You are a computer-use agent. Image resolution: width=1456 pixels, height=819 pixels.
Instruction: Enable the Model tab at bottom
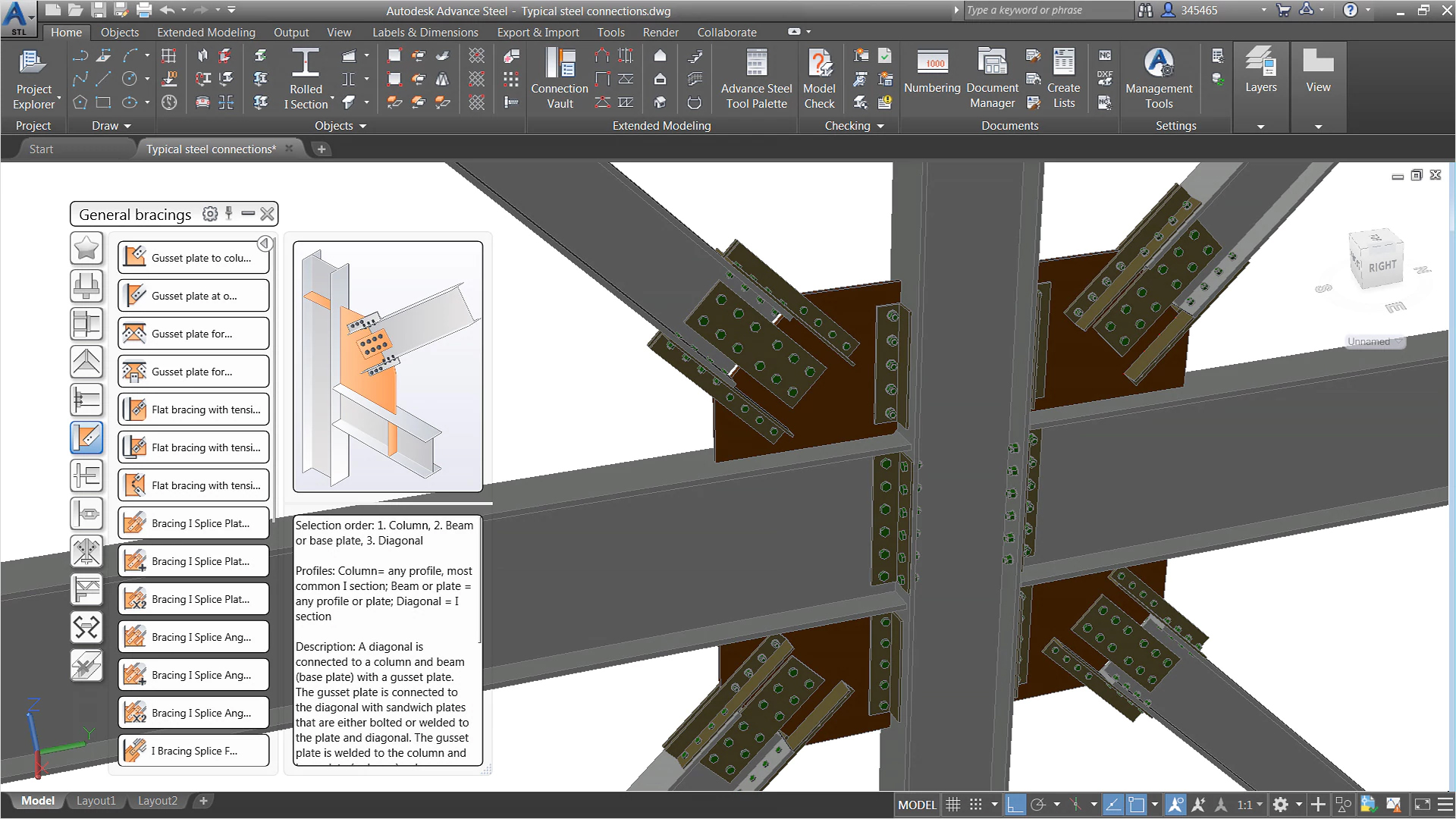[37, 800]
